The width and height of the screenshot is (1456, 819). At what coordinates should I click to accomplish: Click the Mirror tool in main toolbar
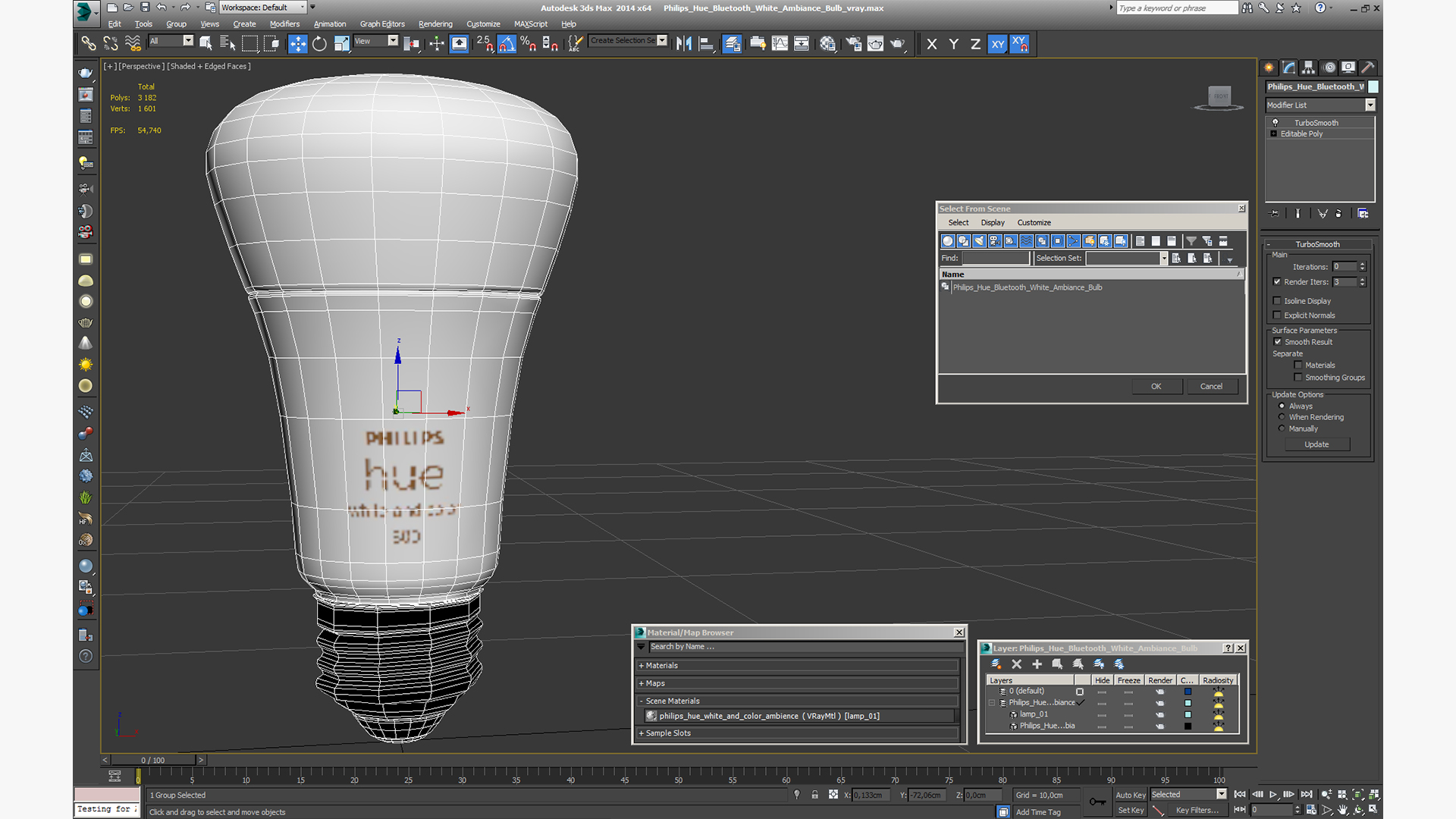point(684,44)
